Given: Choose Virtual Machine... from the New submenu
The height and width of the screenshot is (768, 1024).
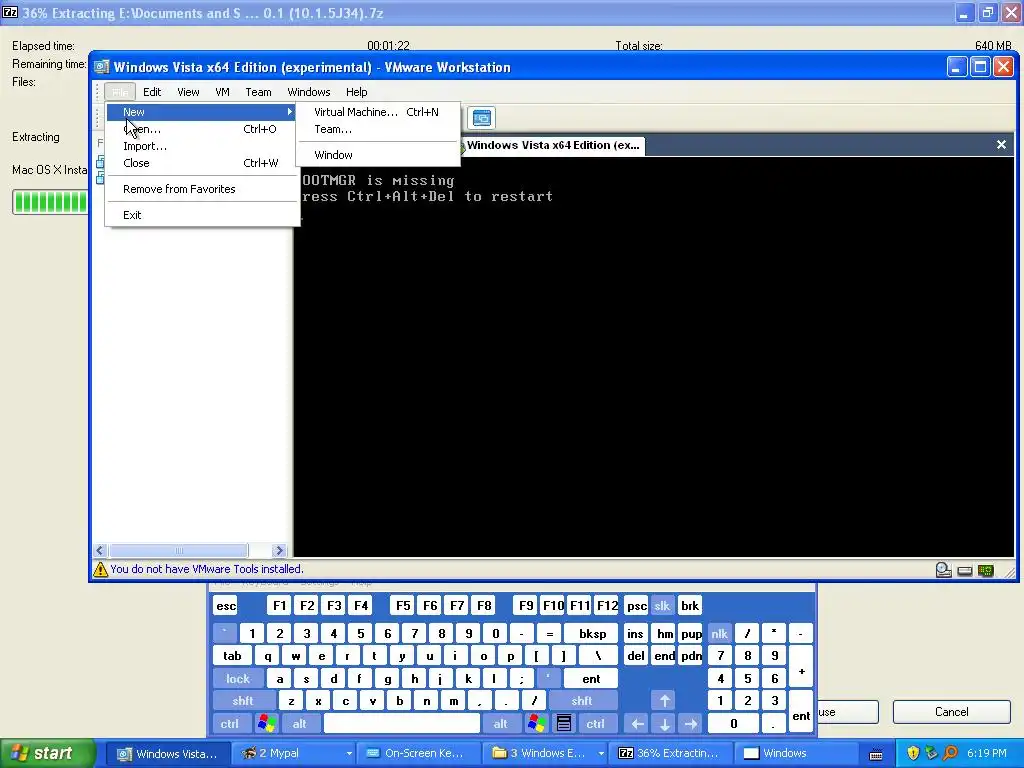Looking at the screenshot, I should 377,112.
